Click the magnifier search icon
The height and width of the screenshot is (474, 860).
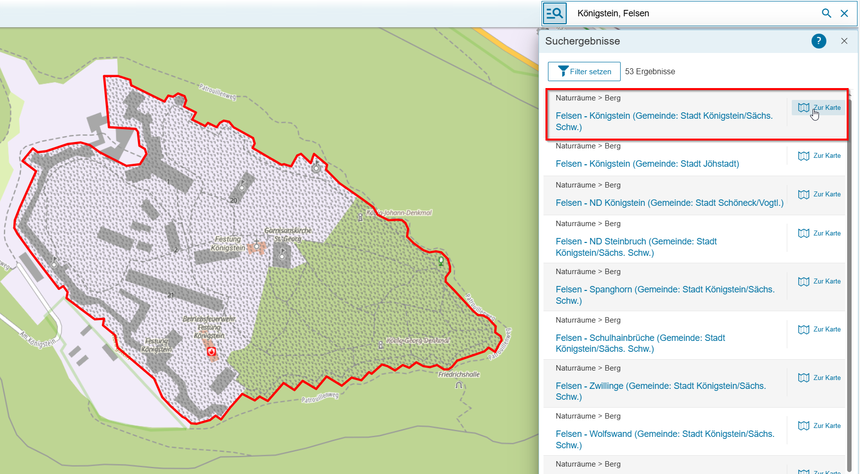pyautogui.click(x=826, y=13)
